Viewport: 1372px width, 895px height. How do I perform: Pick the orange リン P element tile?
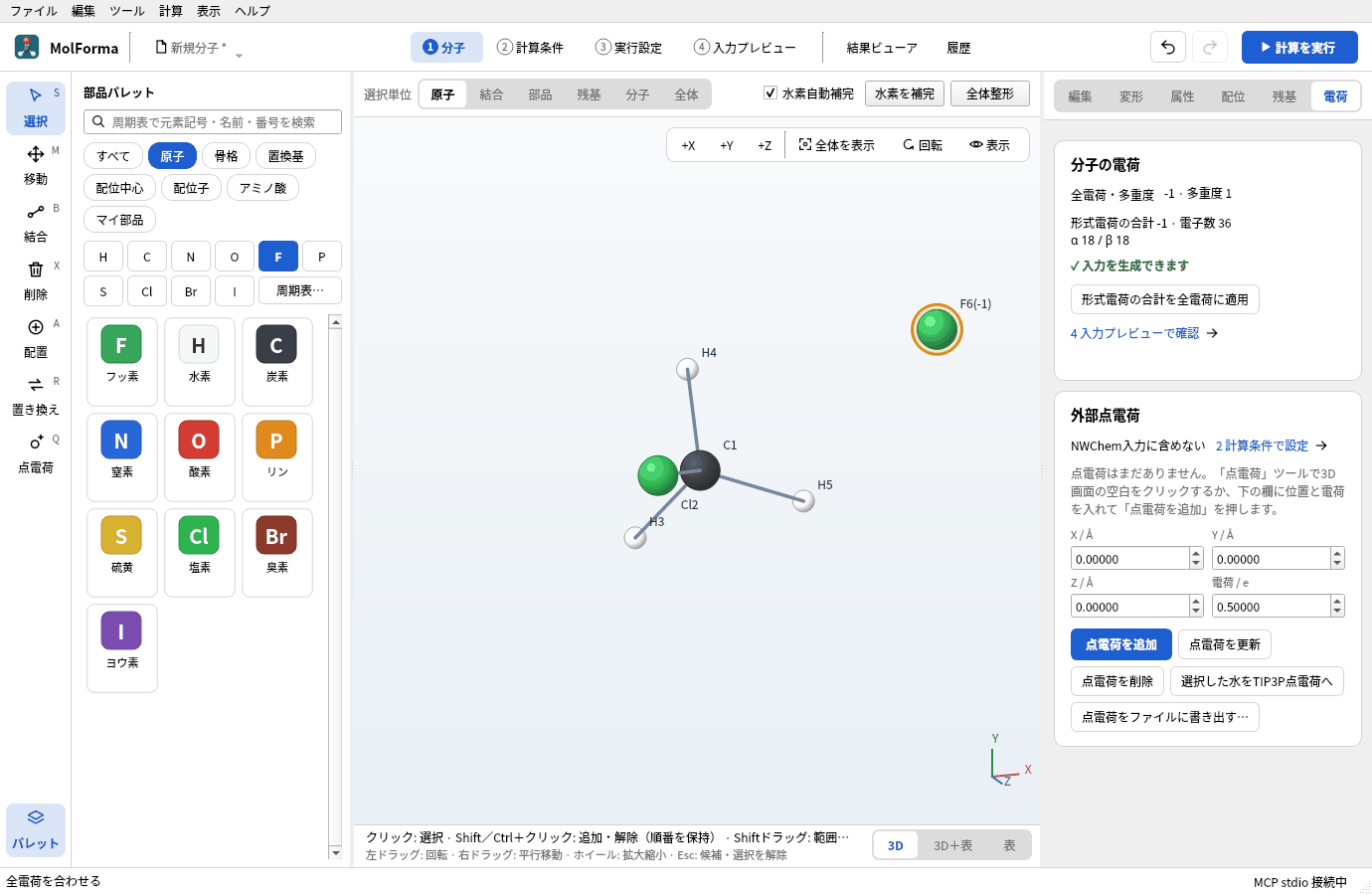[276, 456]
